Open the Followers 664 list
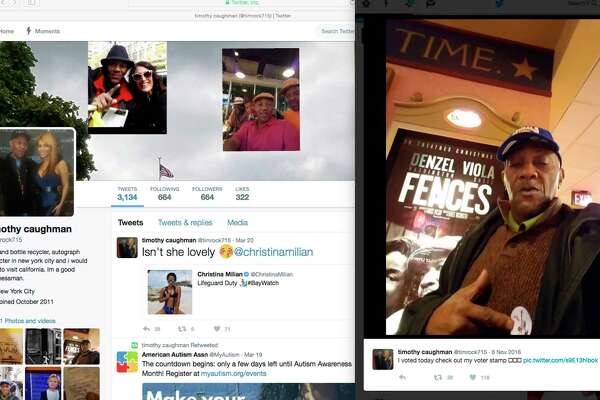The image size is (600, 400). click(207, 194)
